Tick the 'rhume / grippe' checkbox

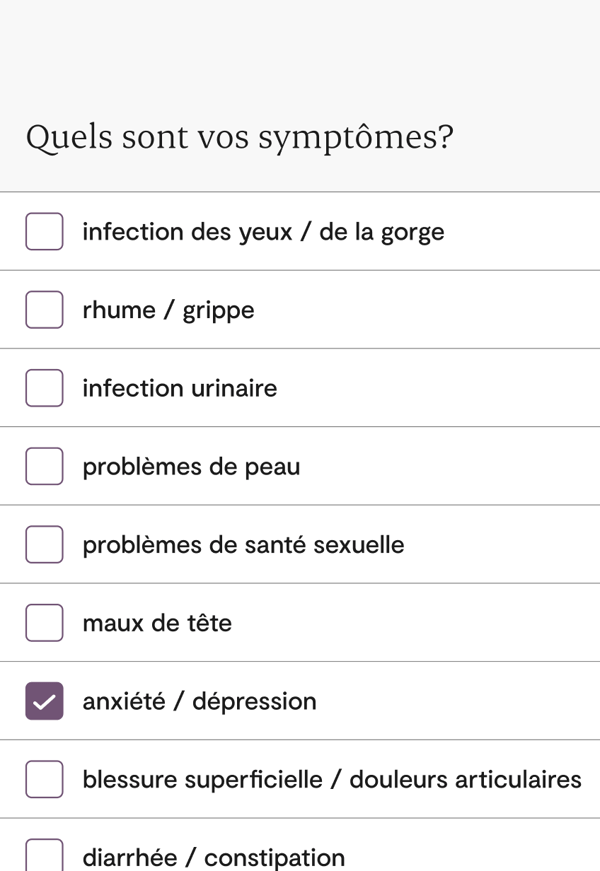[44, 310]
